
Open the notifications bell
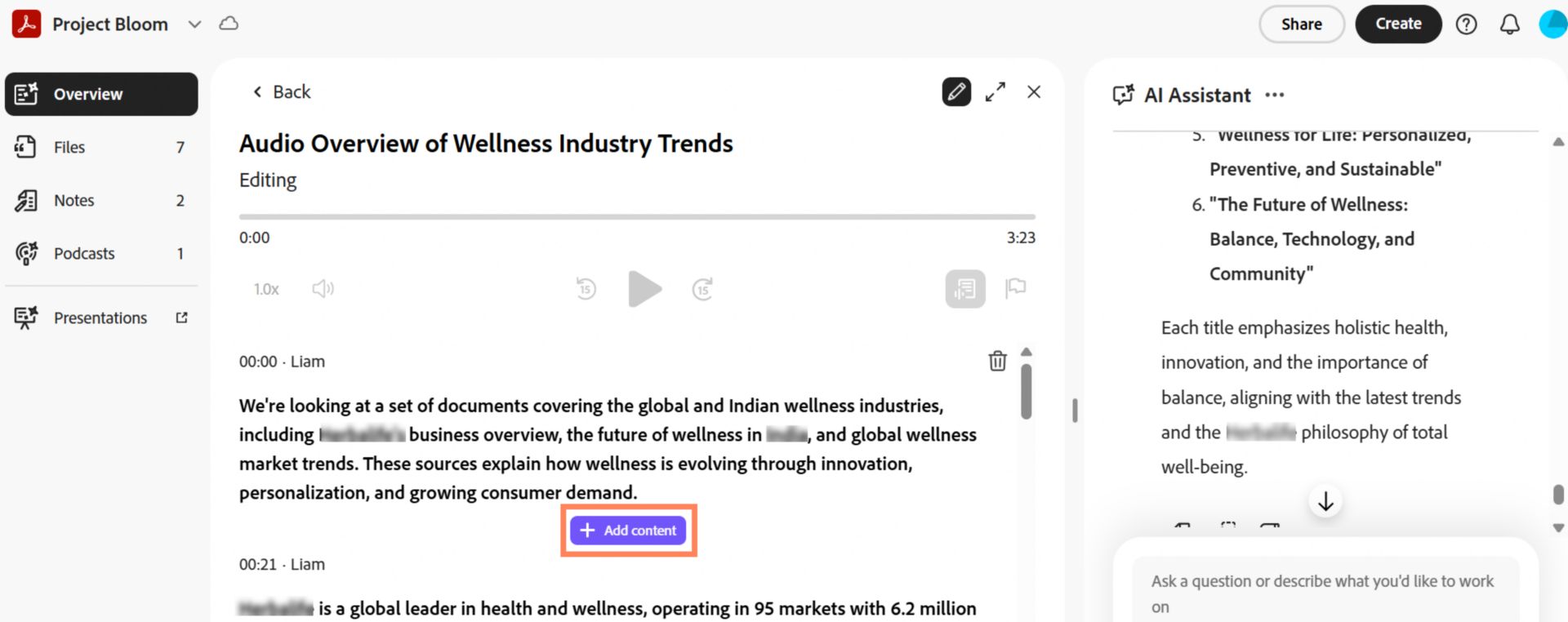[x=1509, y=24]
